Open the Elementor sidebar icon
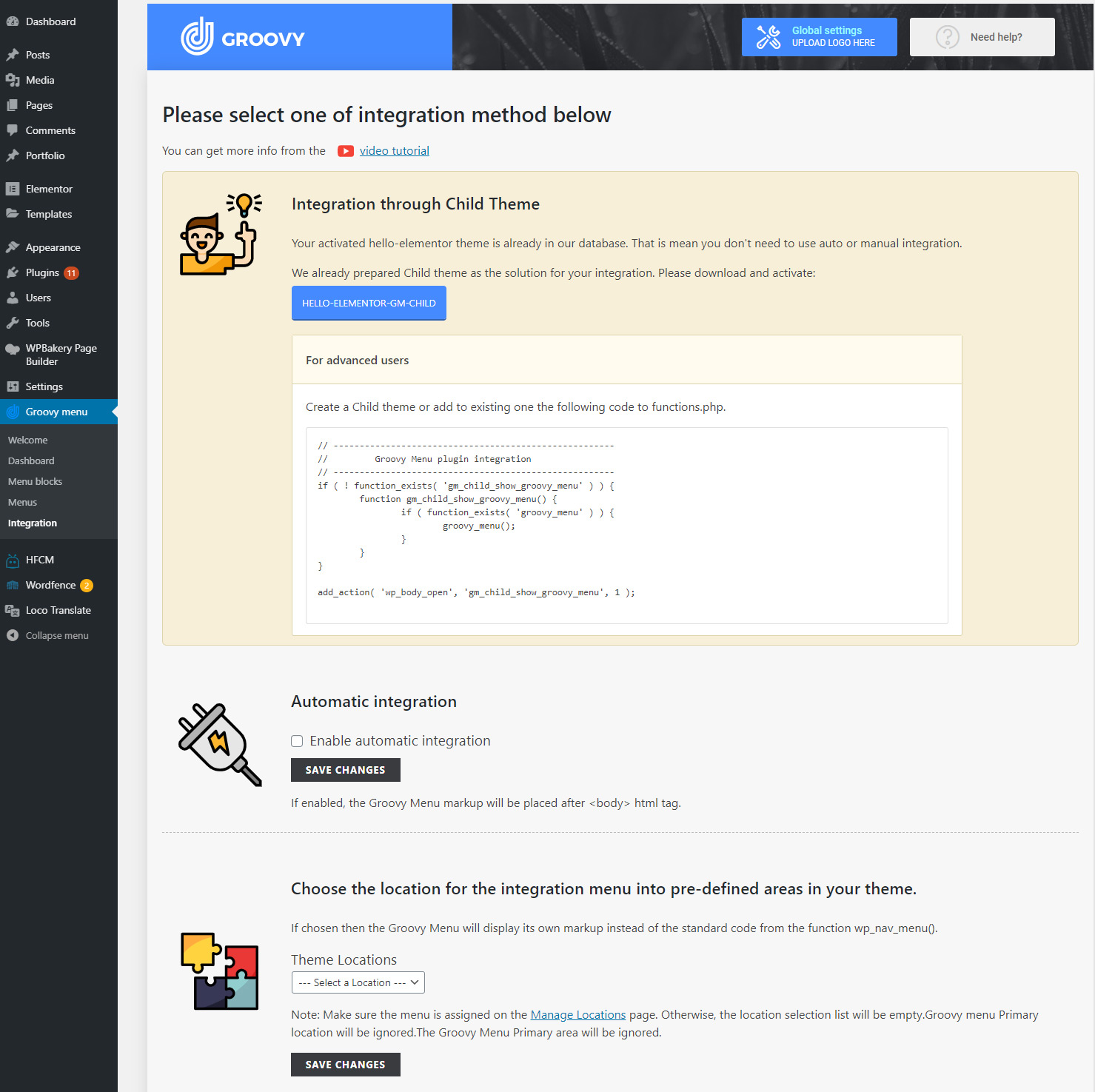Viewport: 1095px width, 1092px height. 13,189
